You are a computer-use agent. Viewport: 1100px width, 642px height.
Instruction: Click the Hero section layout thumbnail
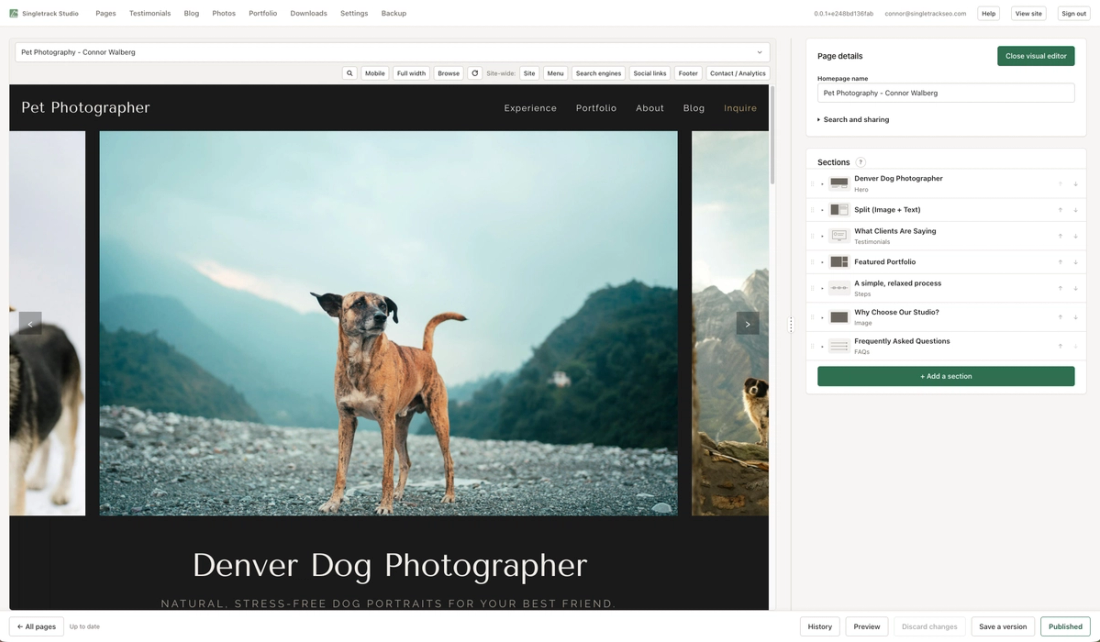[x=839, y=183]
